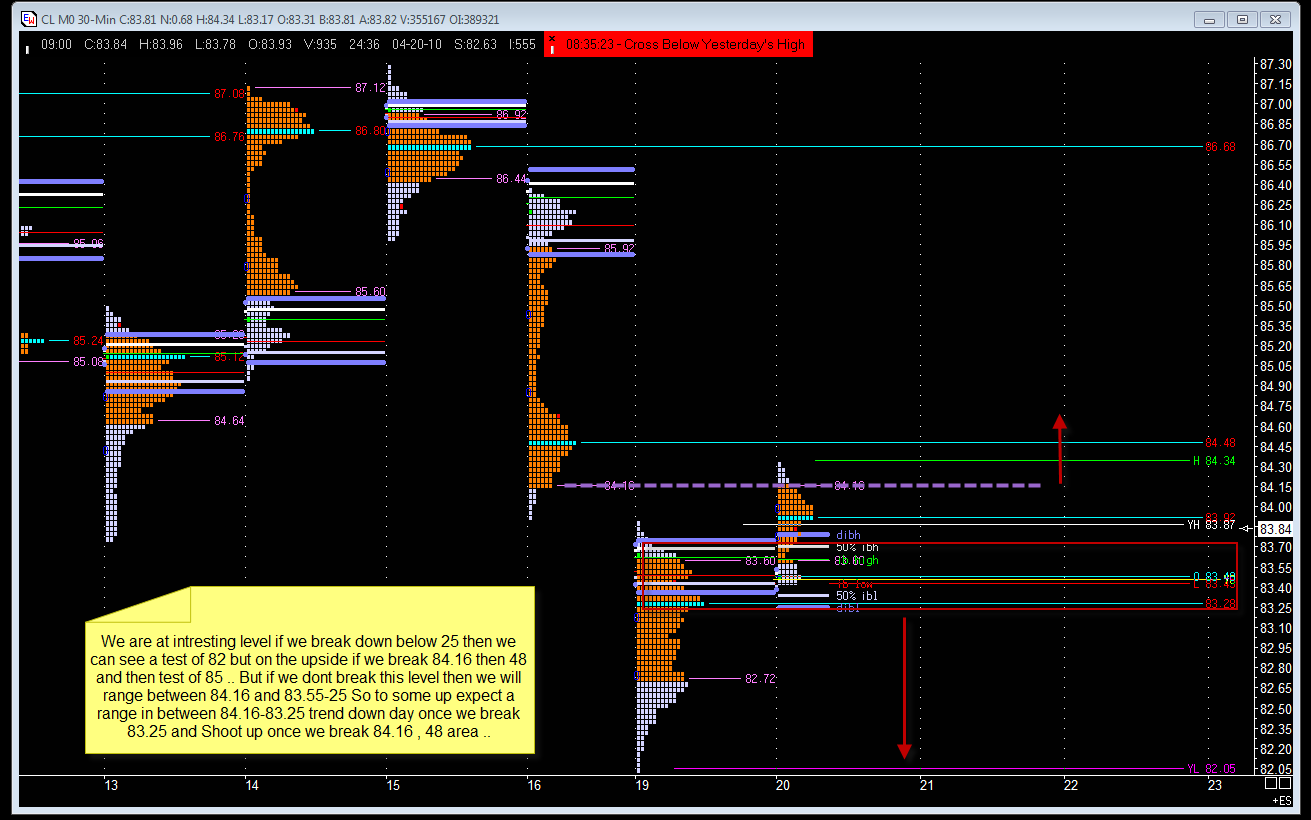Click the "87.12" profile price label
This screenshot has width=1311, height=820.
coord(370,88)
